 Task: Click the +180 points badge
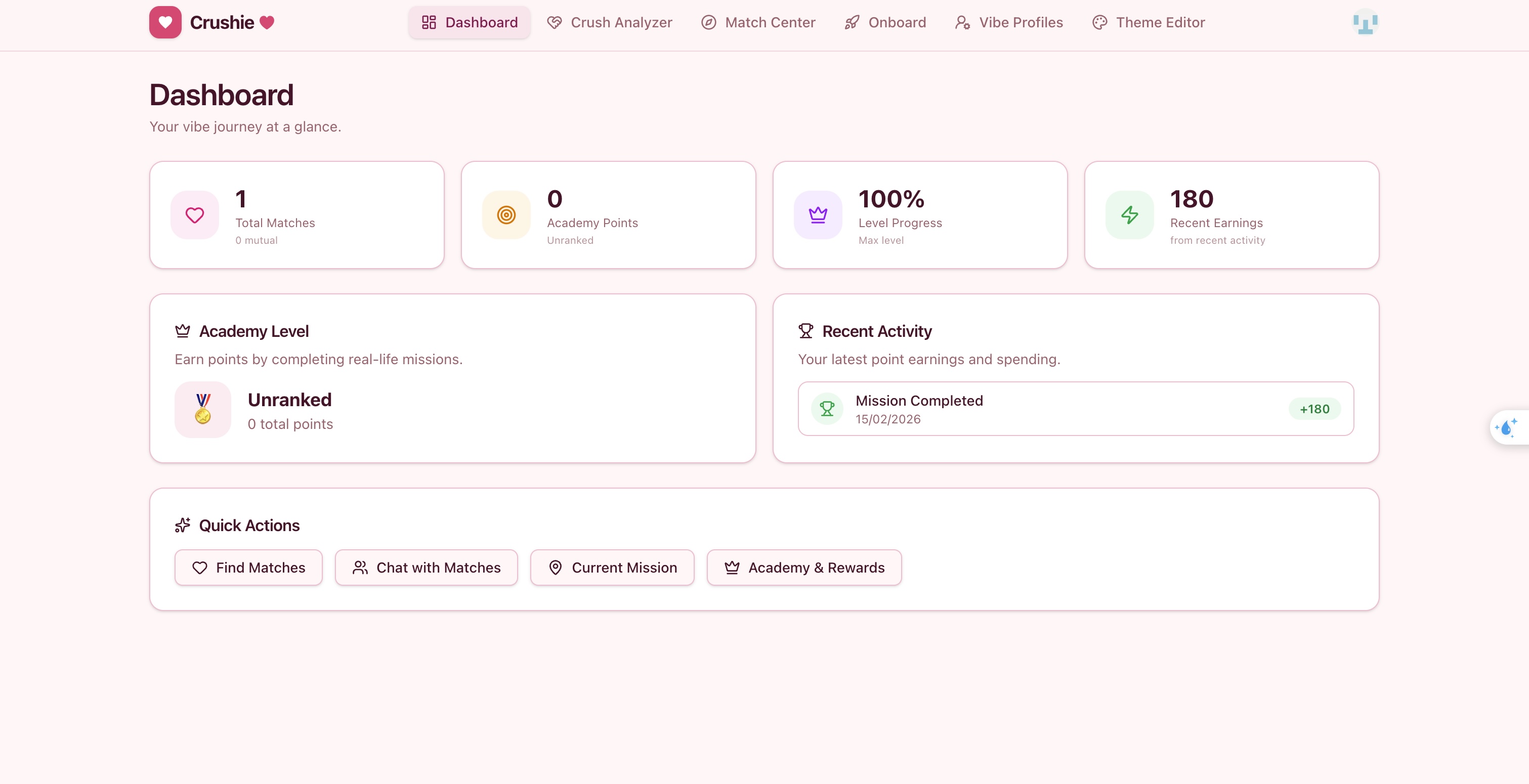coord(1314,409)
